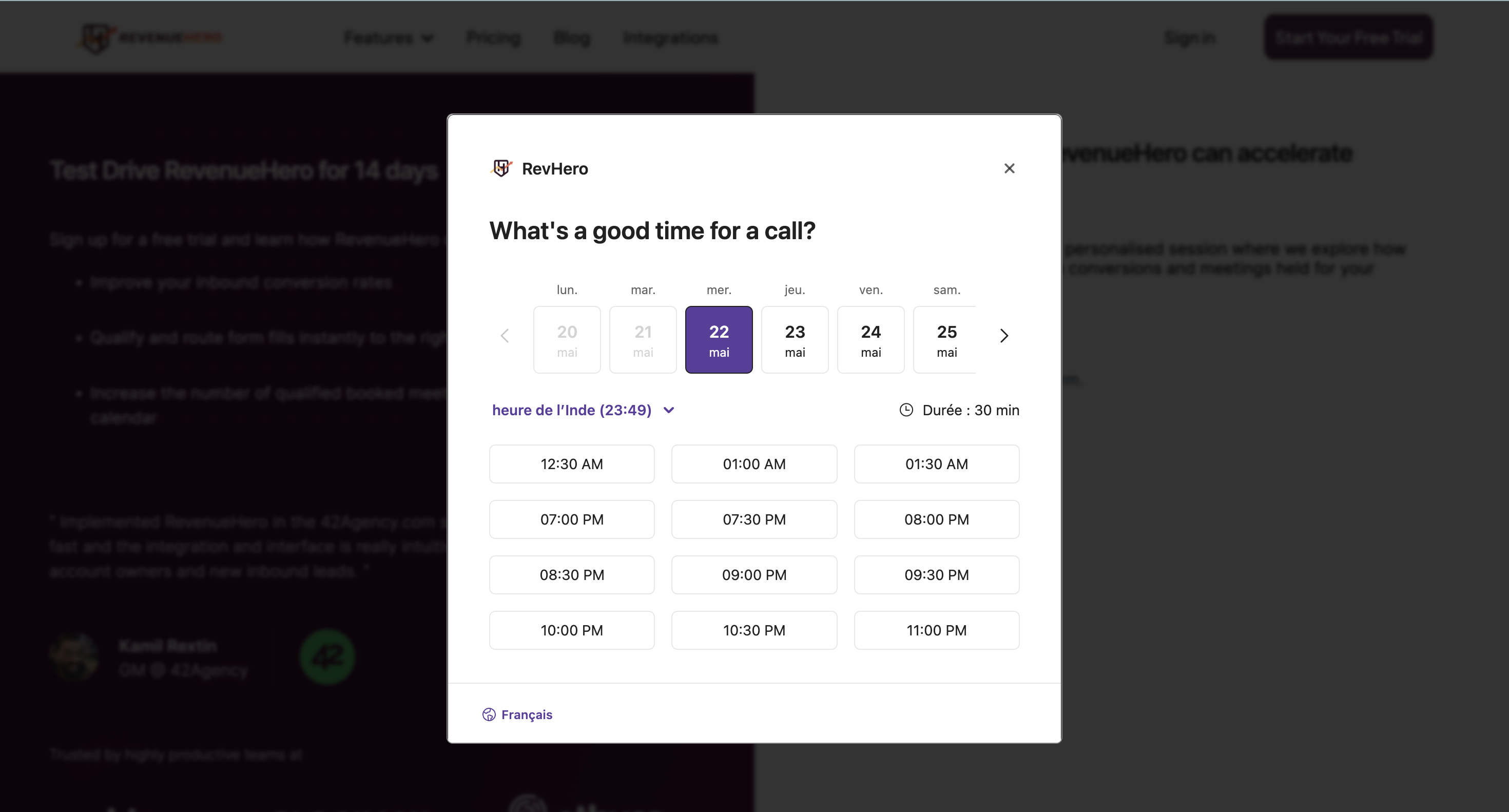This screenshot has height=812, width=1509.
Task: Click the heading What's a good time for a call?
Action: click(652, 231)
